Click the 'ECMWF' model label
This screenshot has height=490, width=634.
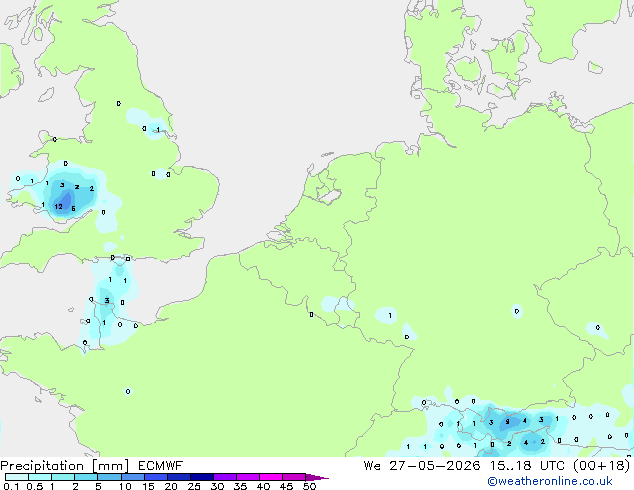(161, 466)
